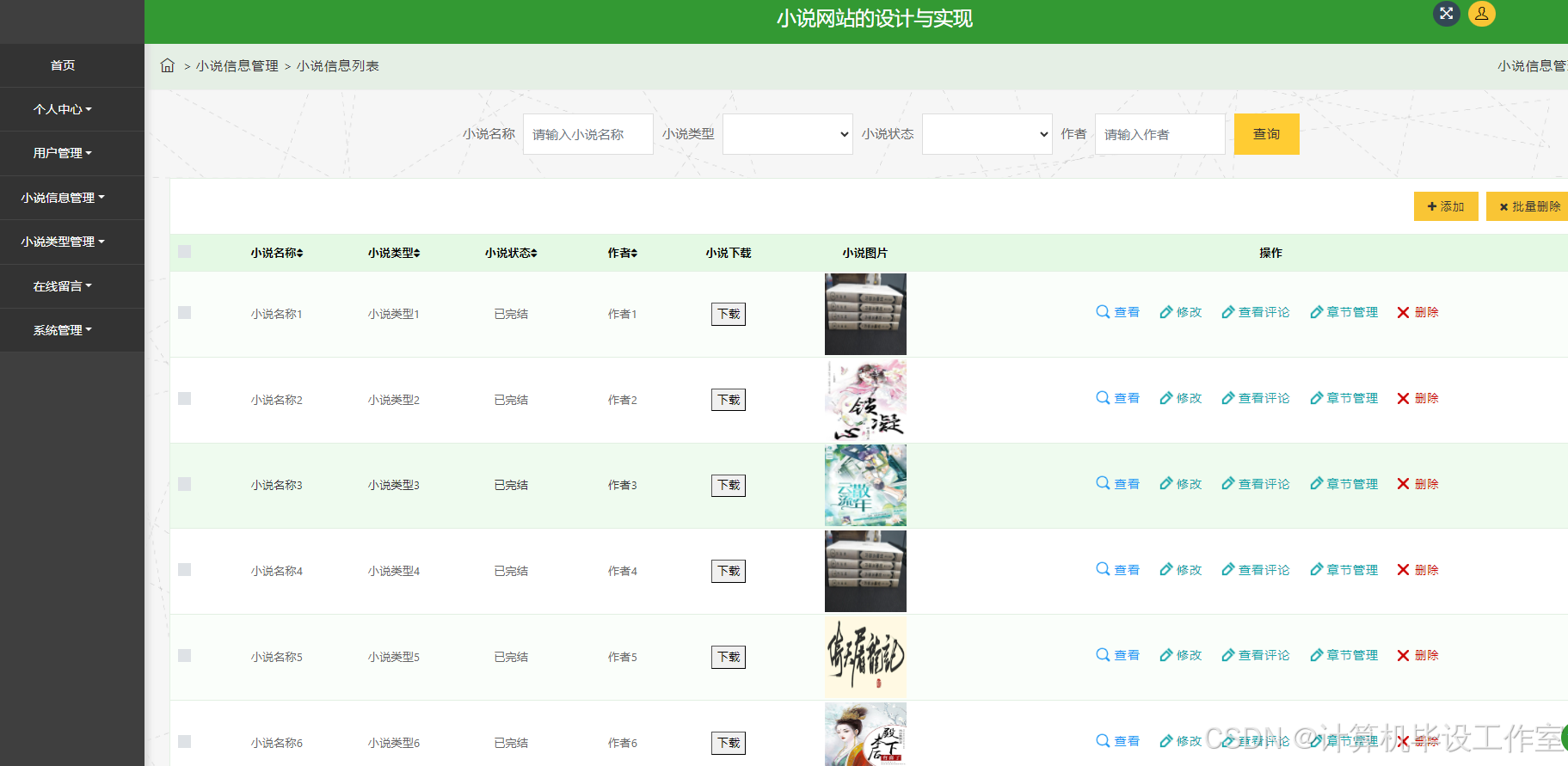Click 小说信息管理 breadcrumb link
This screenshot has height=766, width=1568.
click(237, 66)
